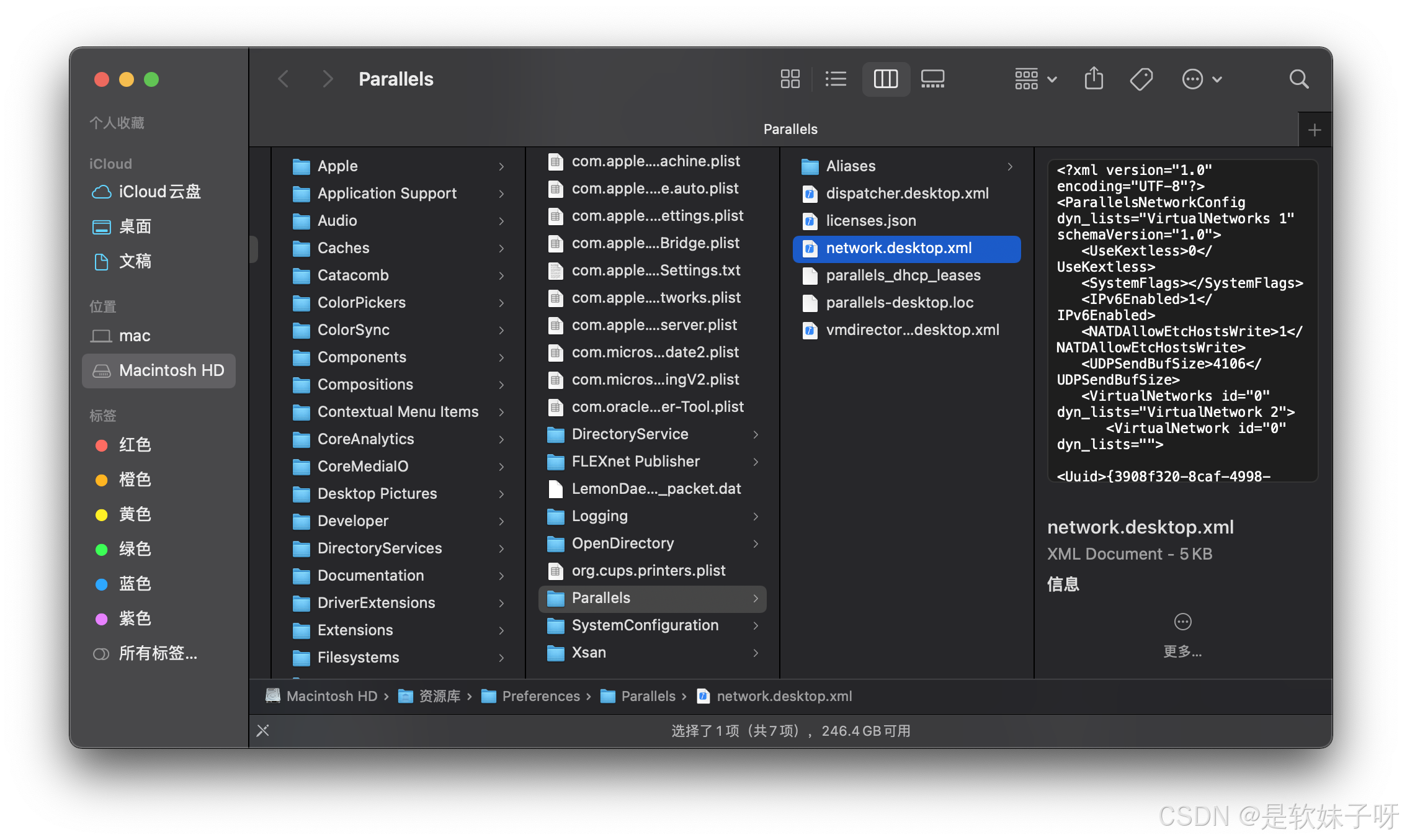
Task: Show 所有标签… in the sidebar
Action: click(159, 653)
